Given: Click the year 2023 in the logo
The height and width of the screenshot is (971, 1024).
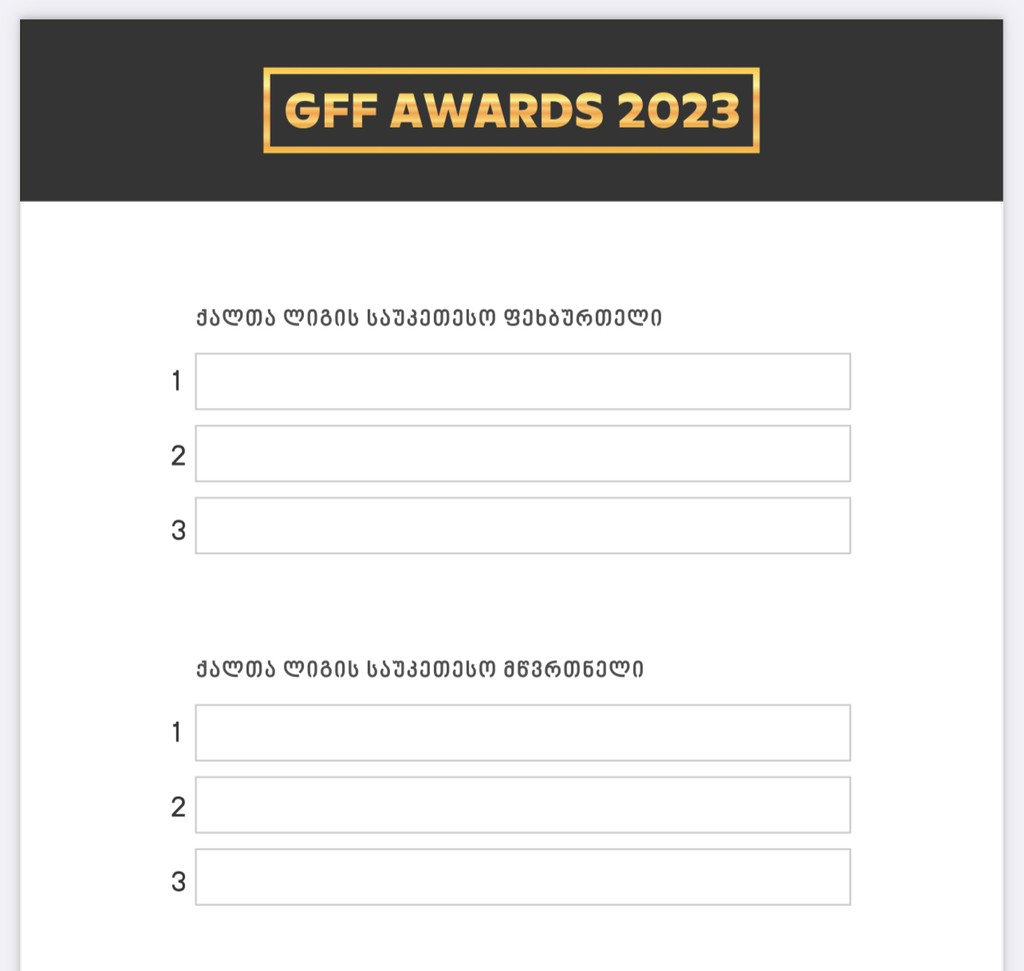Looking at the screenshot, I should (678, 111).
